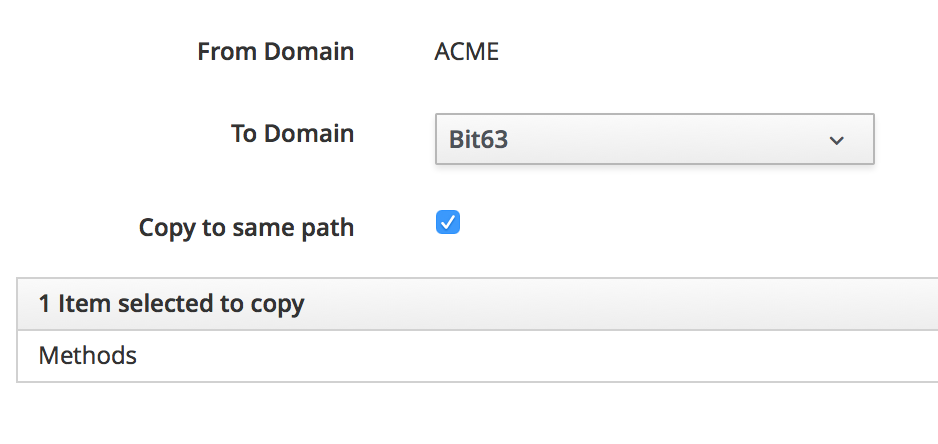The height and width of the screenshot is (444, 938).
Task: Click the down arrow beside Bit63
Action: 837,140
